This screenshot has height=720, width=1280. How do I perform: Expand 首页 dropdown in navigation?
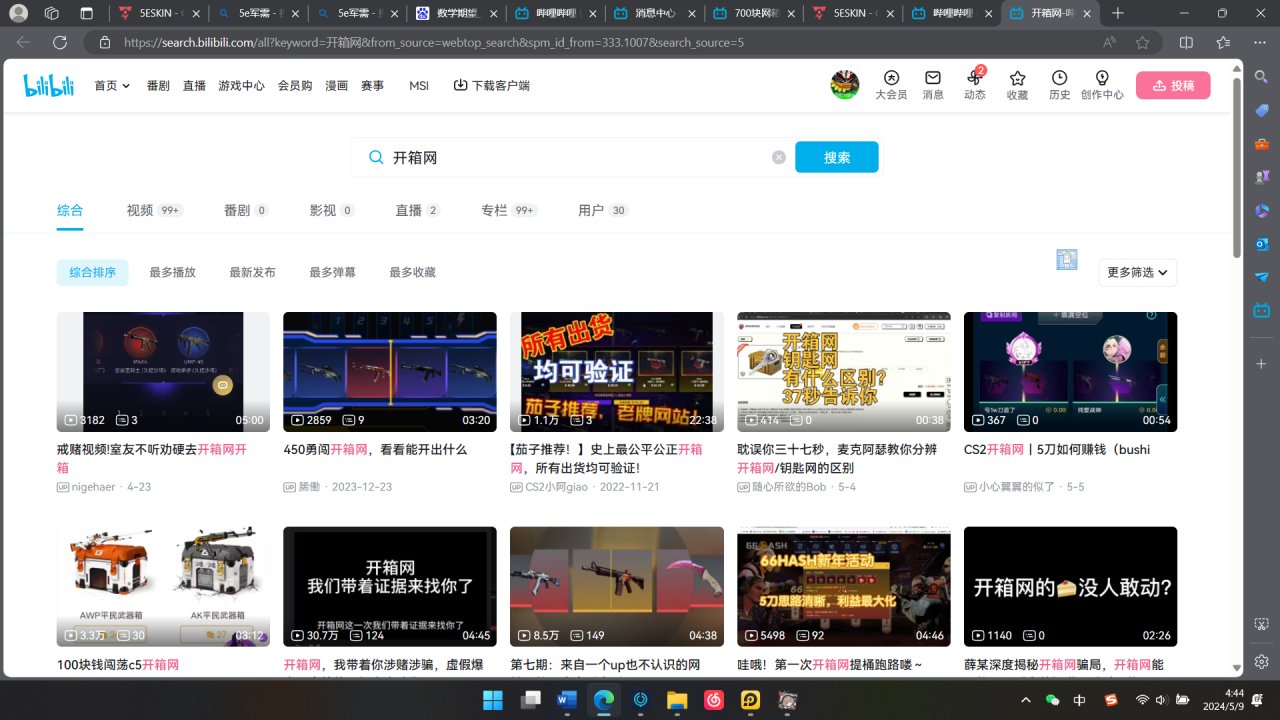[113, 86]
